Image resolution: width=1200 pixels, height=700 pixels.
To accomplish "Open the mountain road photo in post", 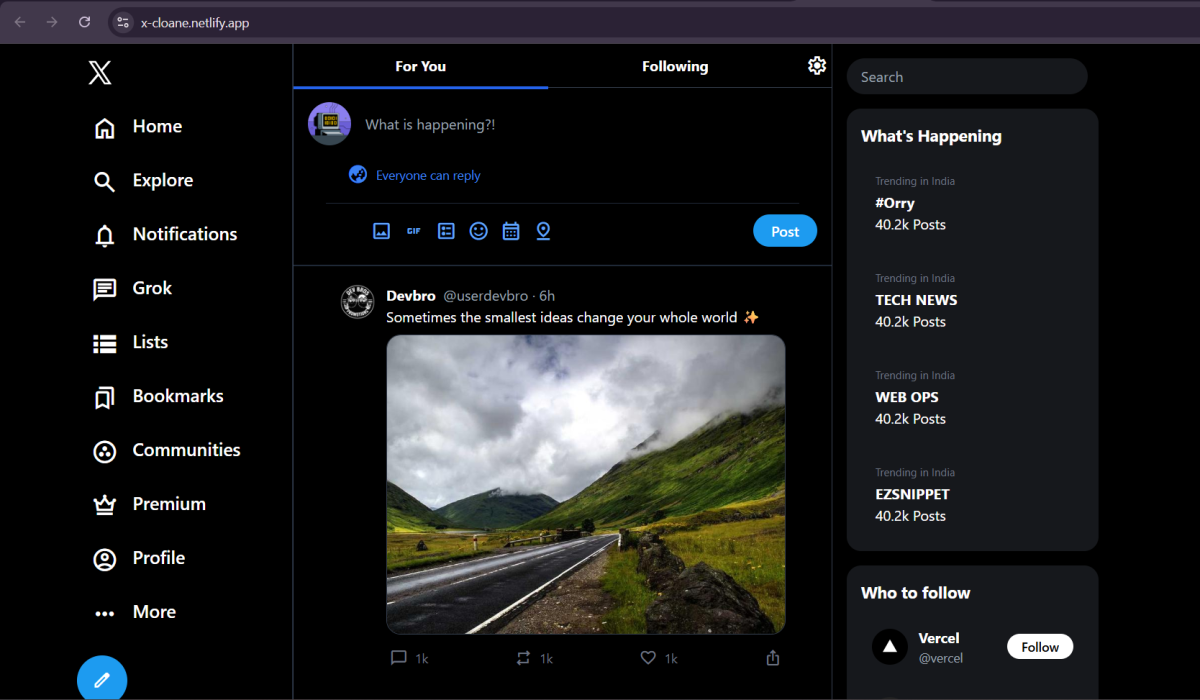I will click(x=586, y=484).
